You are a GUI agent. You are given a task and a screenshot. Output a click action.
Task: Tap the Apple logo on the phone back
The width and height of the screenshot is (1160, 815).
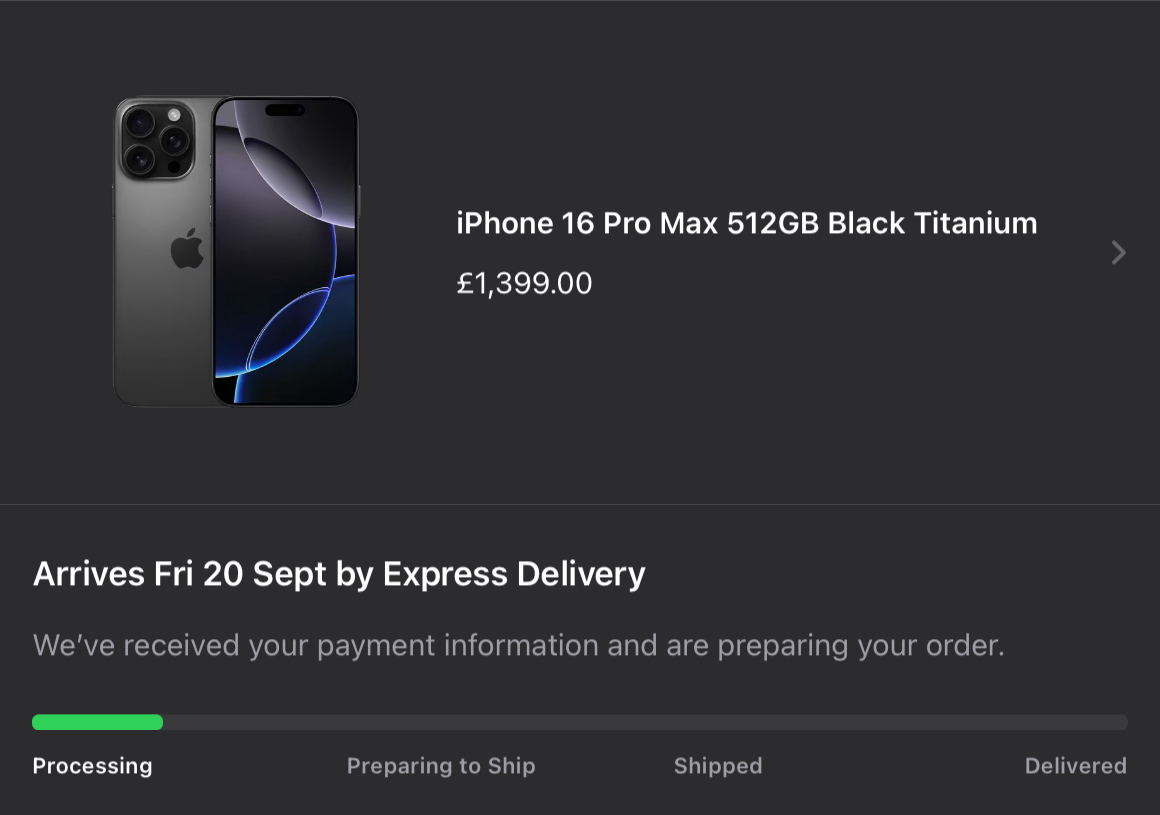[187, 249]
